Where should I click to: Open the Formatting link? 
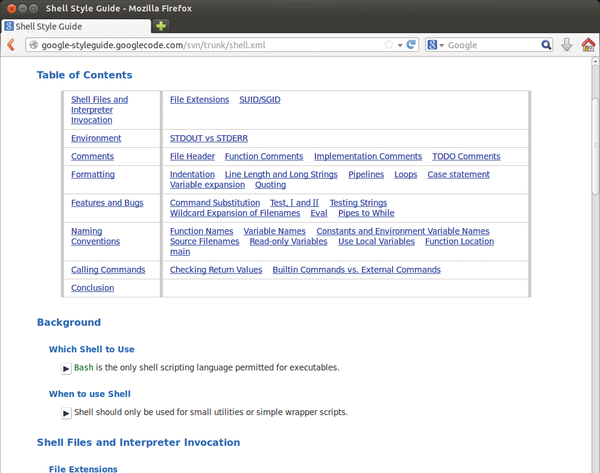(93, 174)
